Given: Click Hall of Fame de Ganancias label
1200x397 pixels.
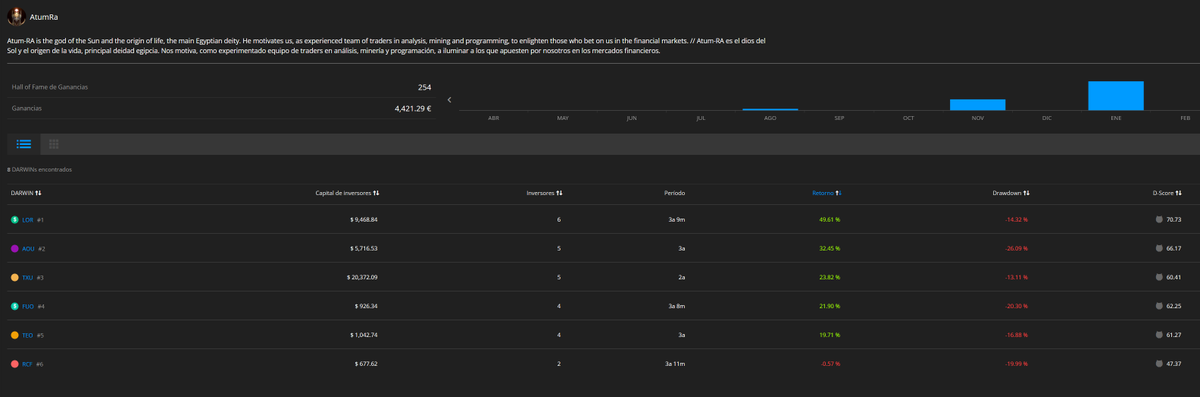Looking at the screenshot, I should (50, 87).
